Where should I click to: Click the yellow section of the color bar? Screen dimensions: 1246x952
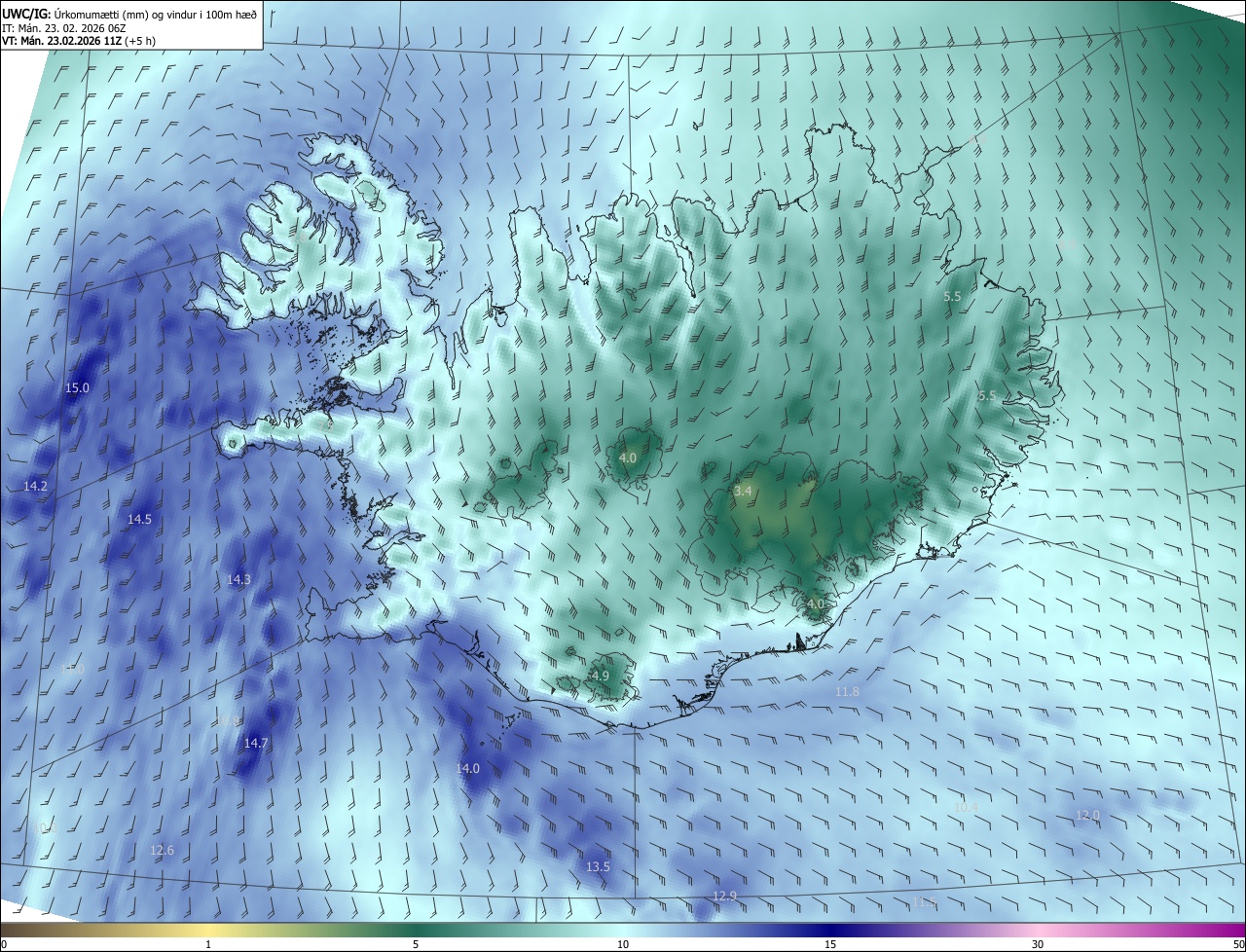coord(208,930)
